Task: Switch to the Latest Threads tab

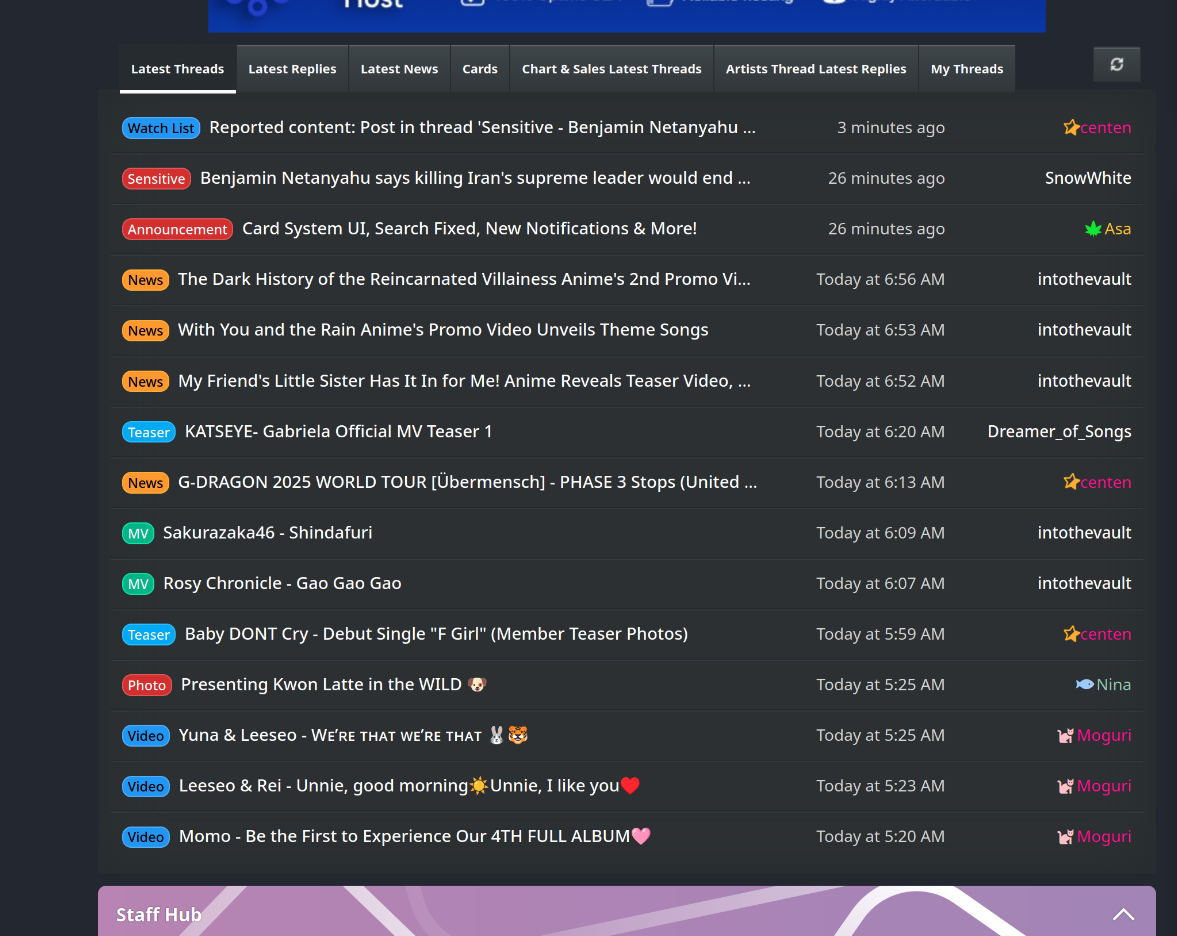Action: [178, 69]
